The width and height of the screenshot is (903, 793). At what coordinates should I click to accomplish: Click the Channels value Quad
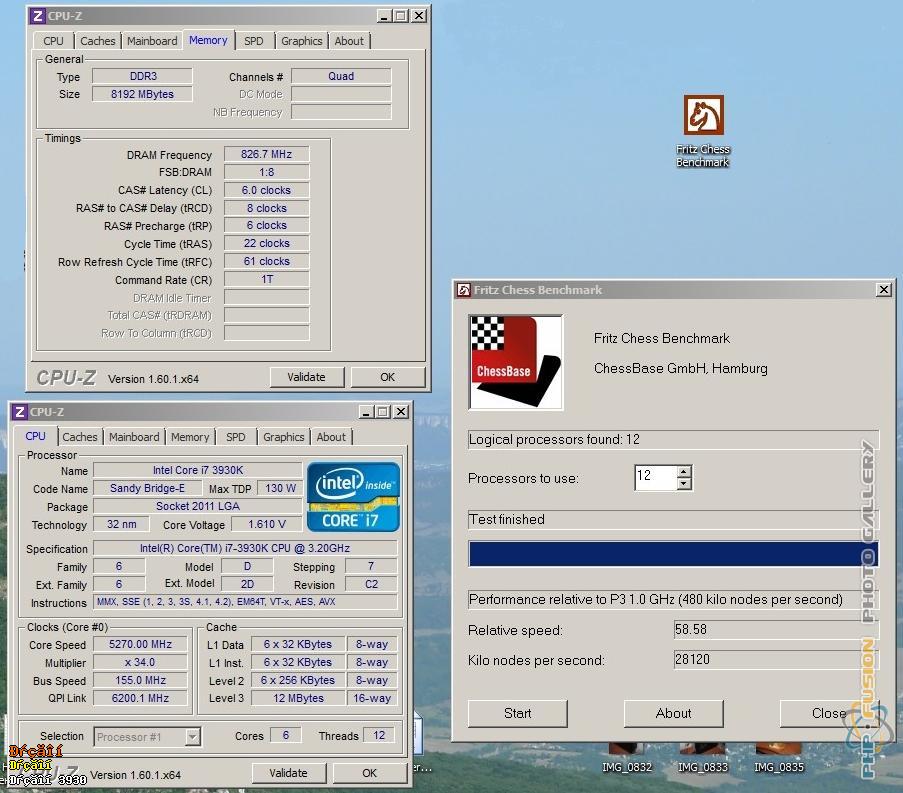341,77
